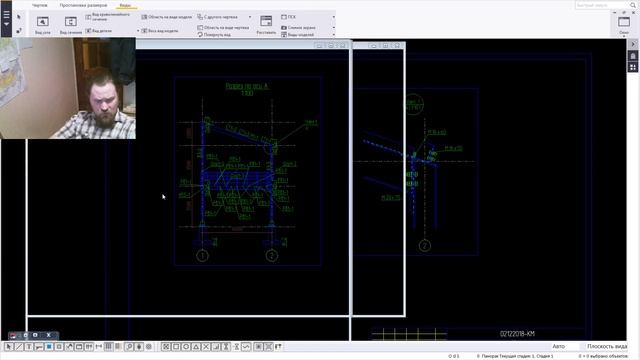Toggle snap to perpendicular points
The image size is (640, 360).
[216, 347]
